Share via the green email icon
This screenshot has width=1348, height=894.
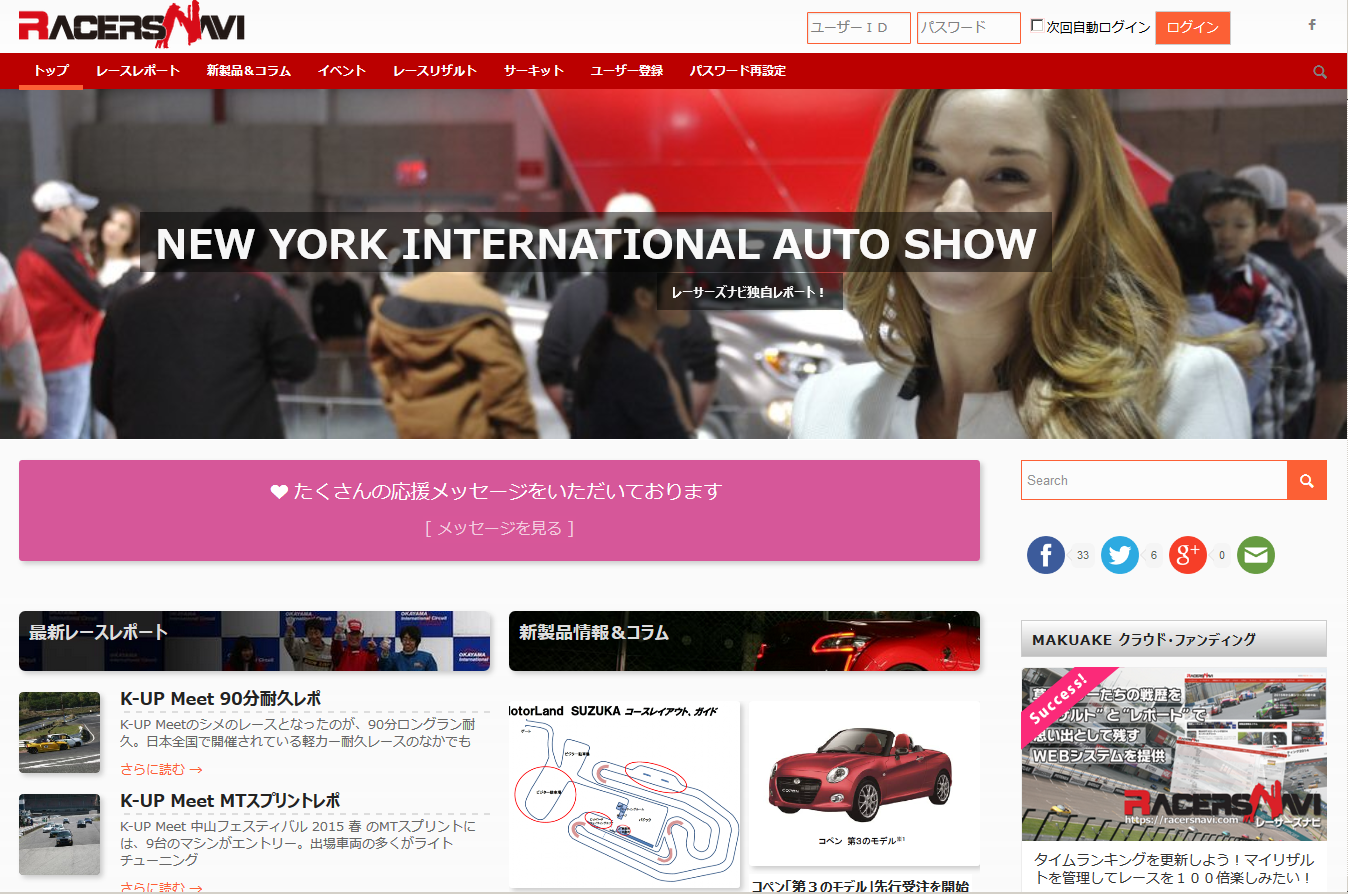(1256, 555)
